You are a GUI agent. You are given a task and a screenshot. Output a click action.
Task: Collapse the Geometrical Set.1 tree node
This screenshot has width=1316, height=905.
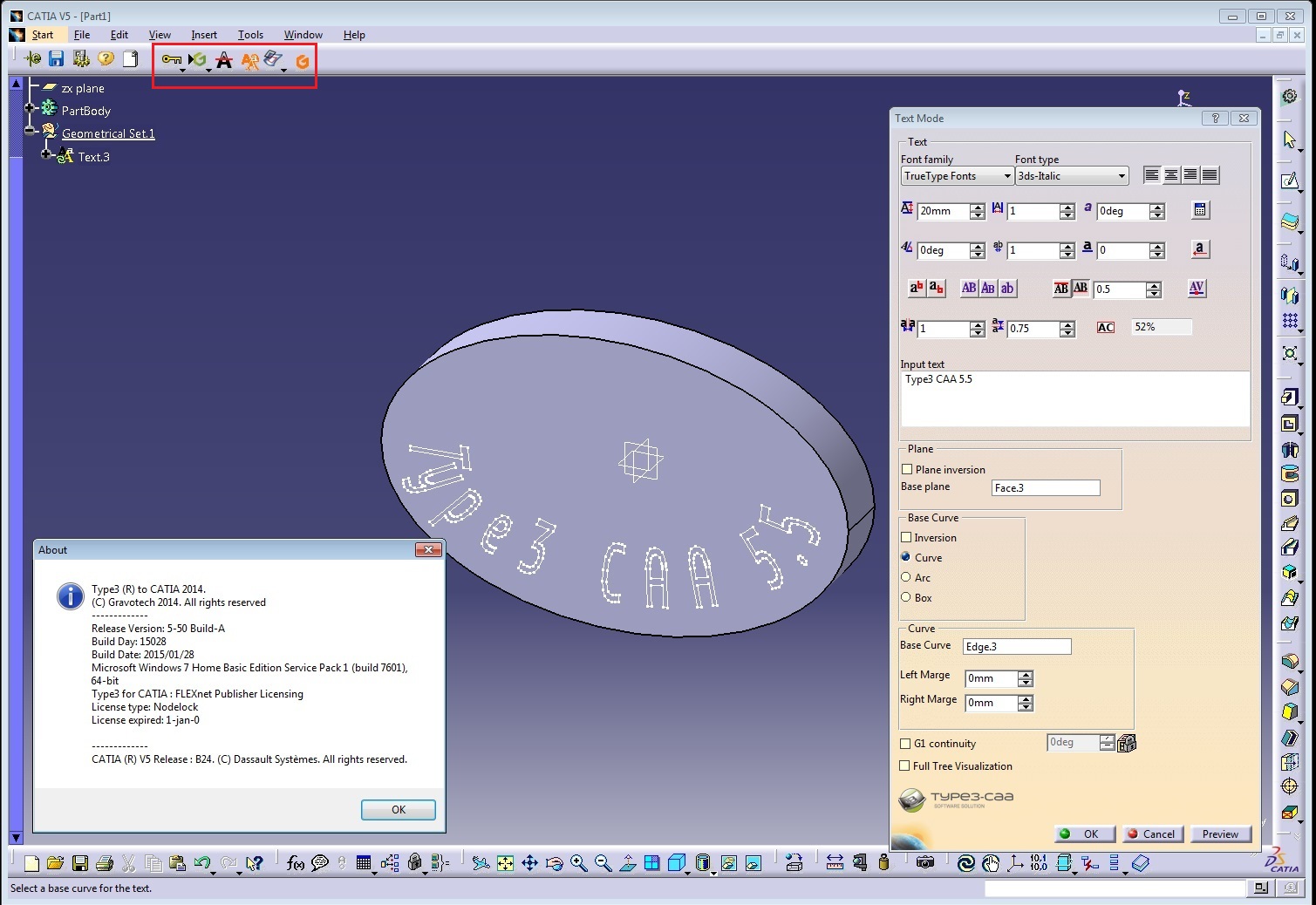[x=30, y=131]
